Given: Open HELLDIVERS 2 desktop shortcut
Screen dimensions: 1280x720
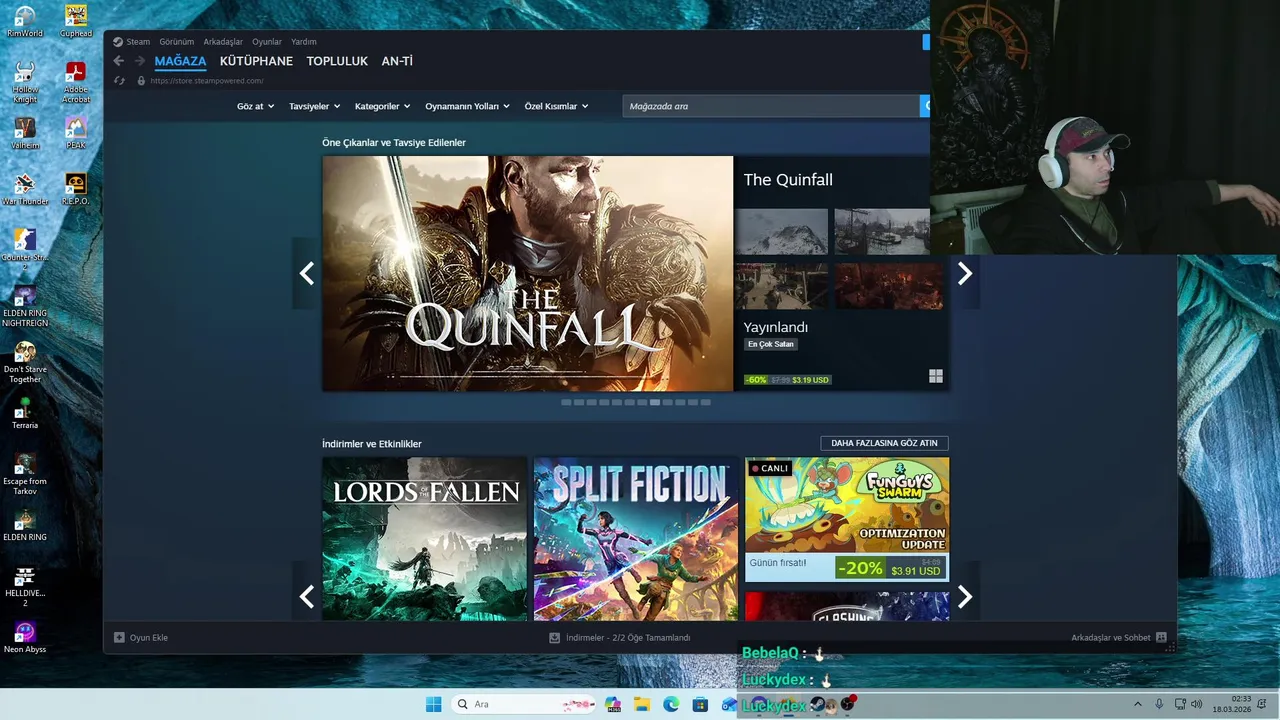Looking at the screenshot, I should point(25,586).
